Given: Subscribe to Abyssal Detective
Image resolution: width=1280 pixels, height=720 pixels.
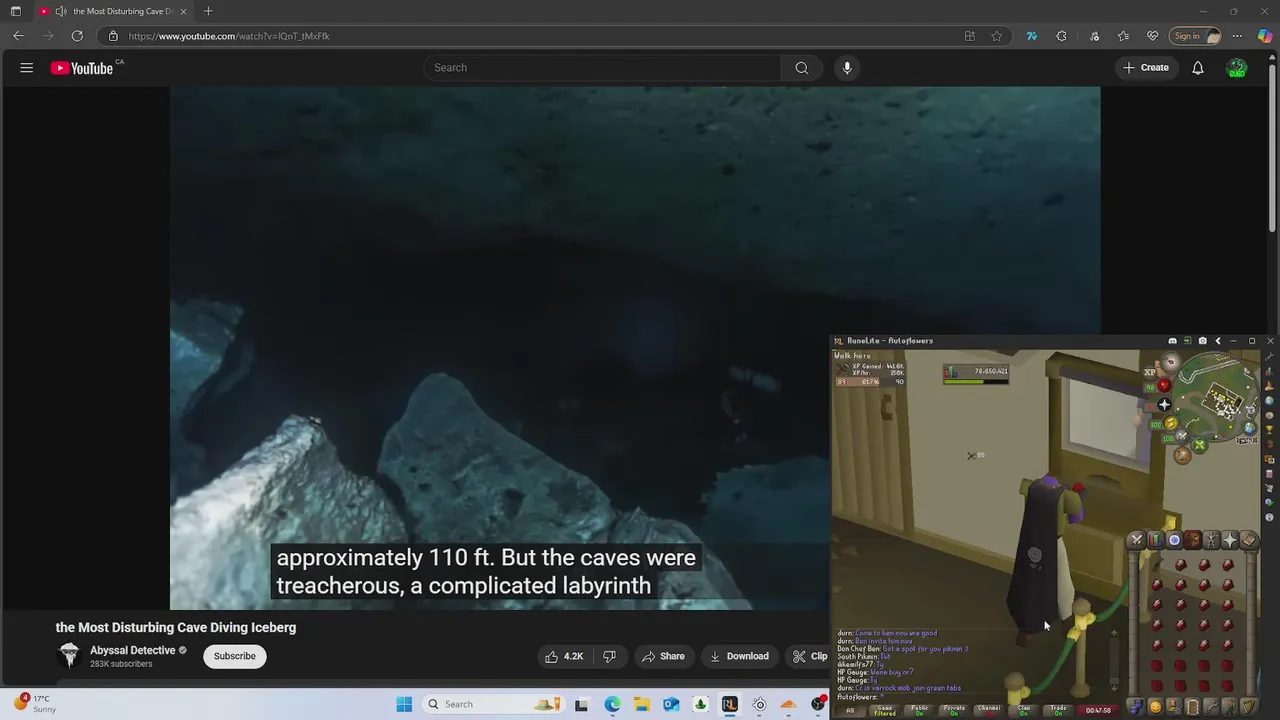Looking at the screenshot, I should pyautogui.click(x=235, y=656).
